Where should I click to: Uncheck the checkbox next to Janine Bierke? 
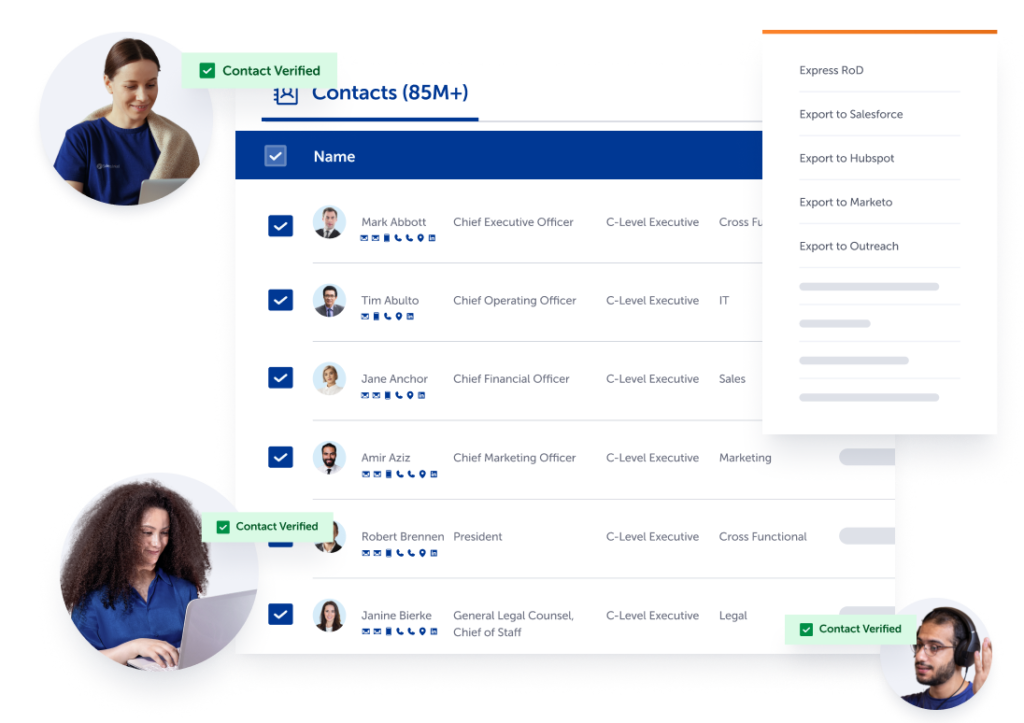click(280, 615)
